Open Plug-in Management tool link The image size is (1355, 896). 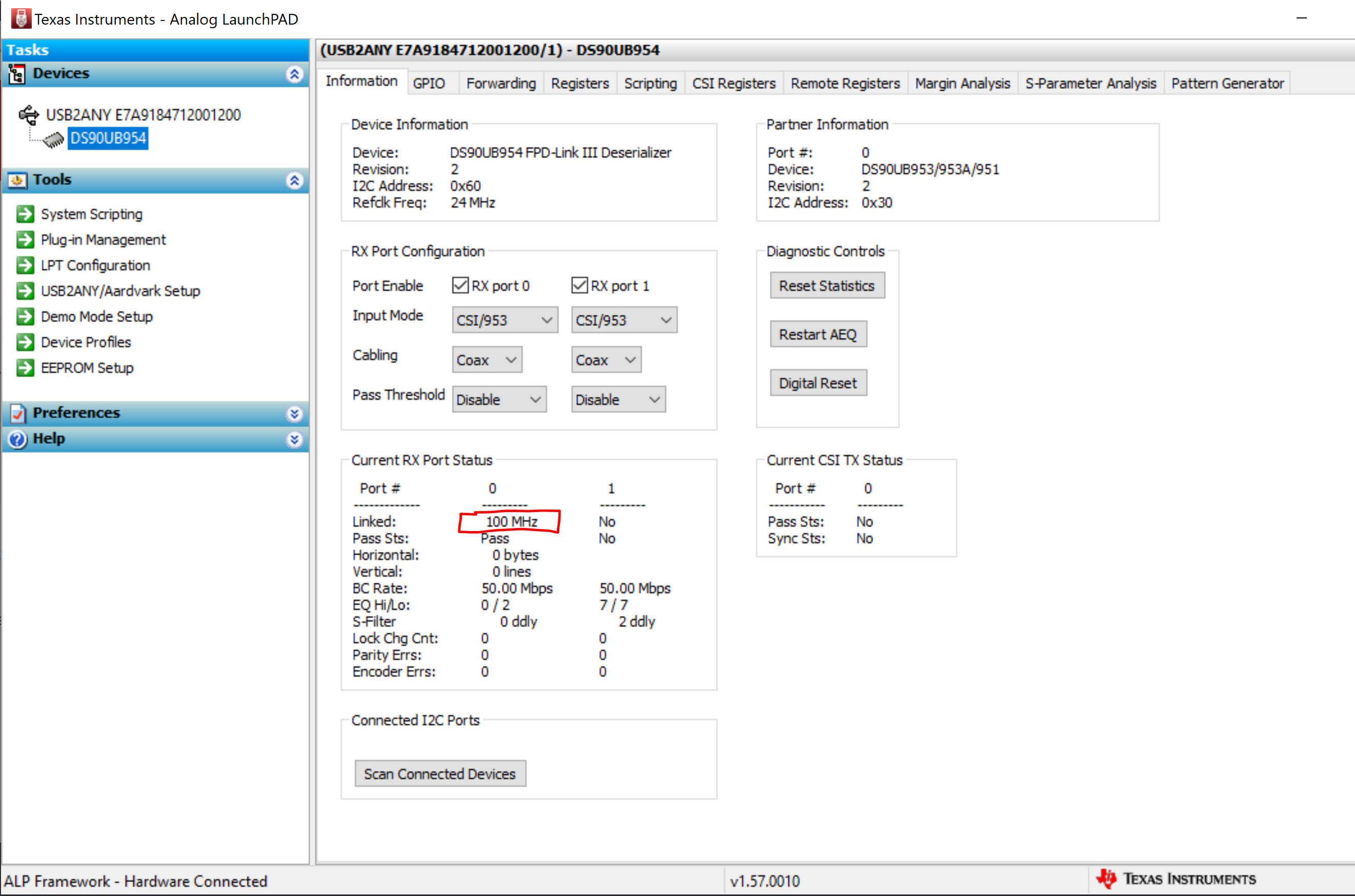[x=104, y=240]
